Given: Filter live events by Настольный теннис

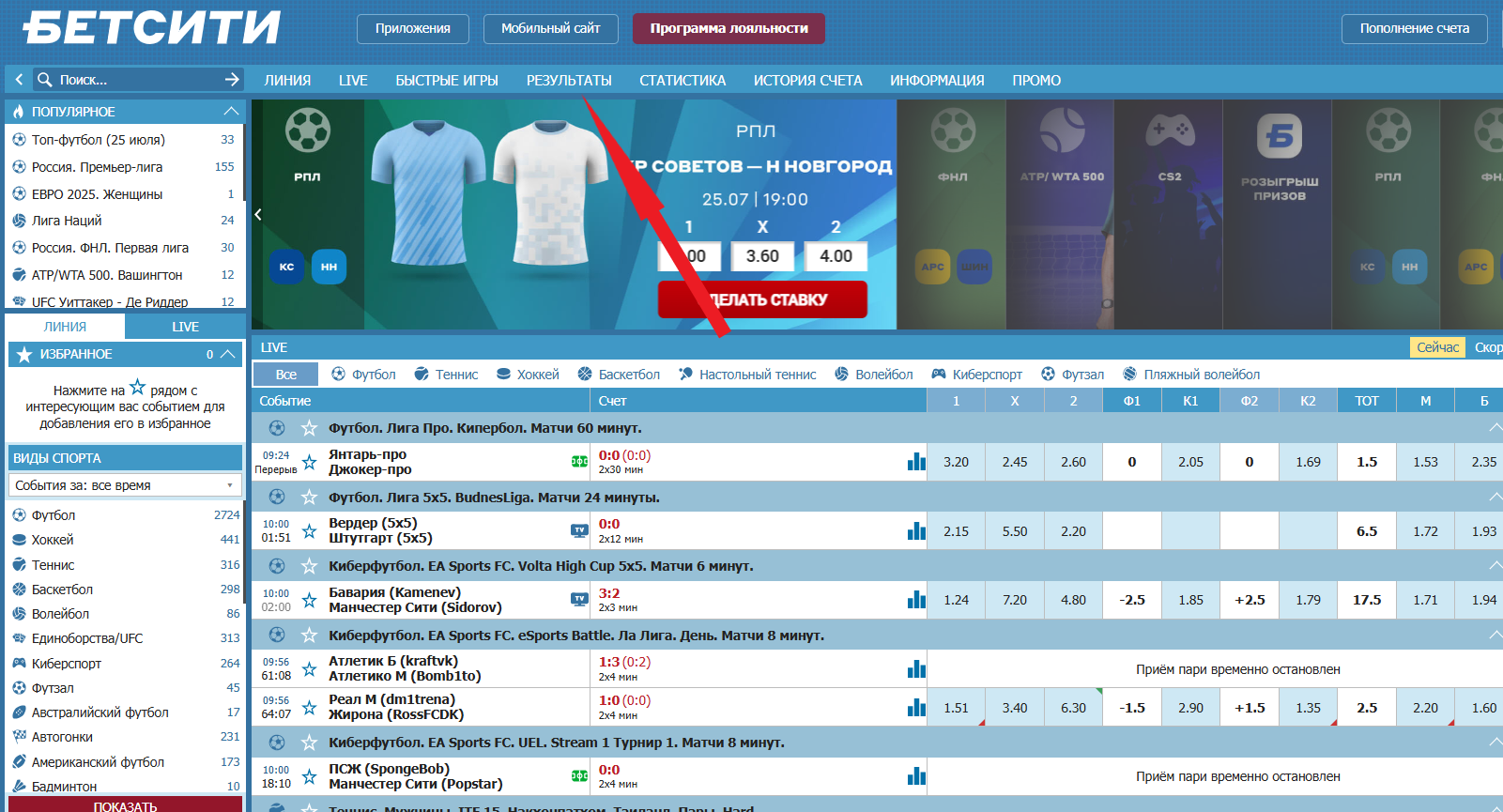Looking at the screenshot, I should [x=747, y=374].
